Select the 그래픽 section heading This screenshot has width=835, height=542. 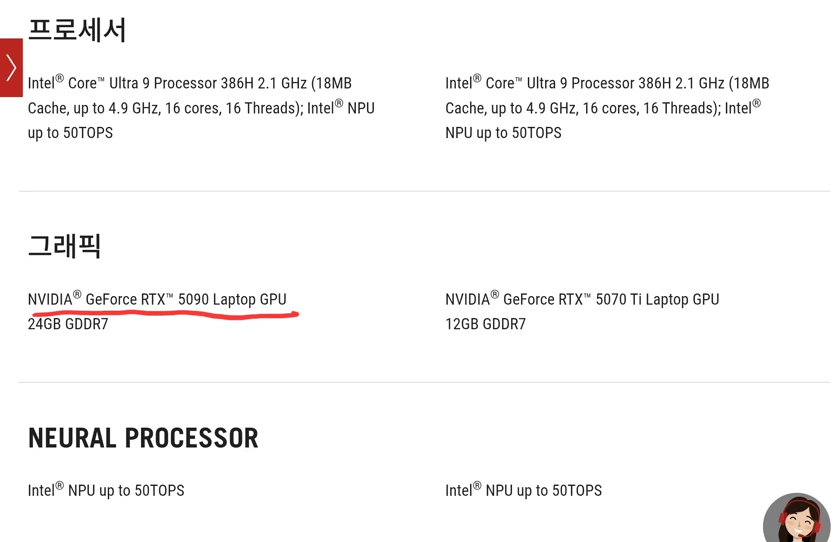point(64,246)
